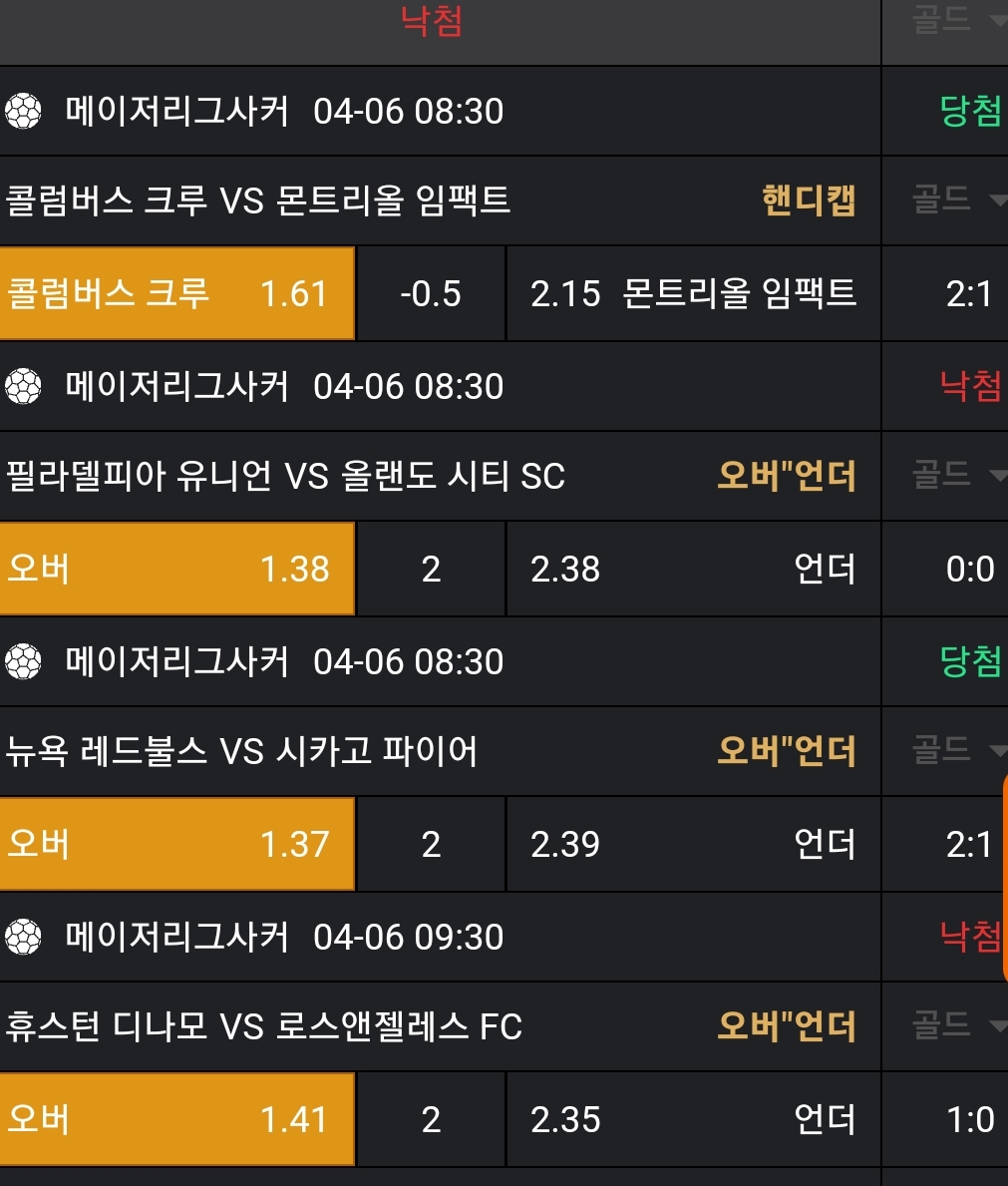The image size is (1008, 1186).
Task: Select 언더 2.39 for New York match
Action: coord(693,845)
